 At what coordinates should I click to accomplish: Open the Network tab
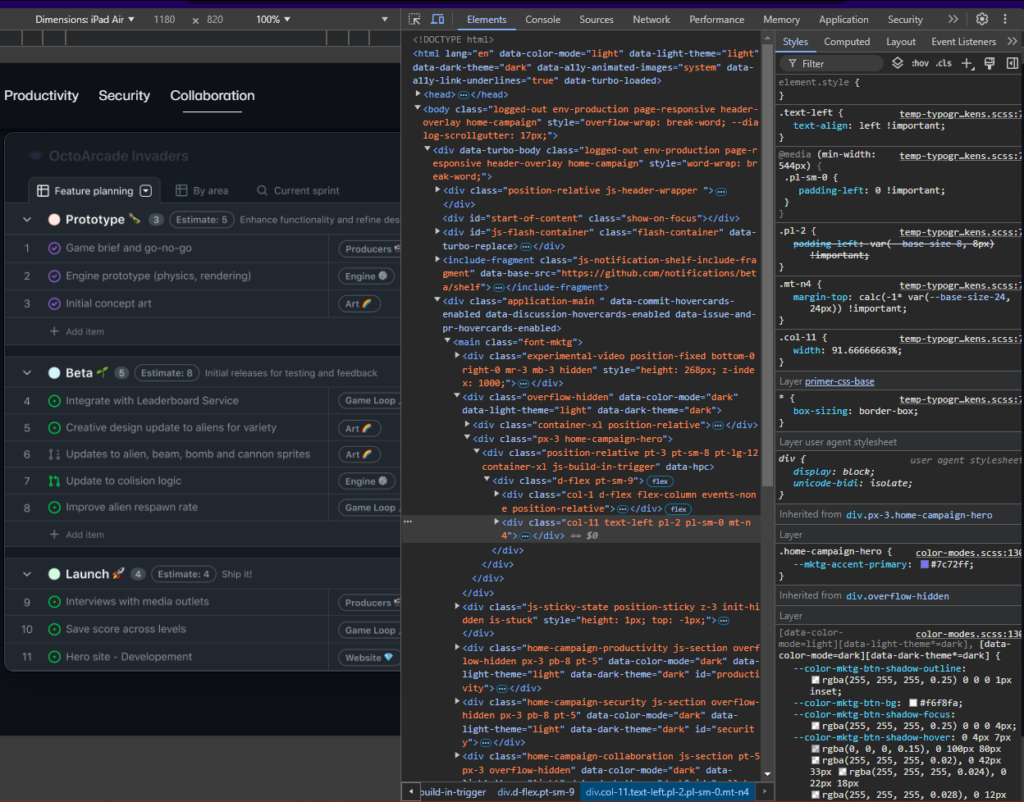pyautogui.click(x=651, y=20)
